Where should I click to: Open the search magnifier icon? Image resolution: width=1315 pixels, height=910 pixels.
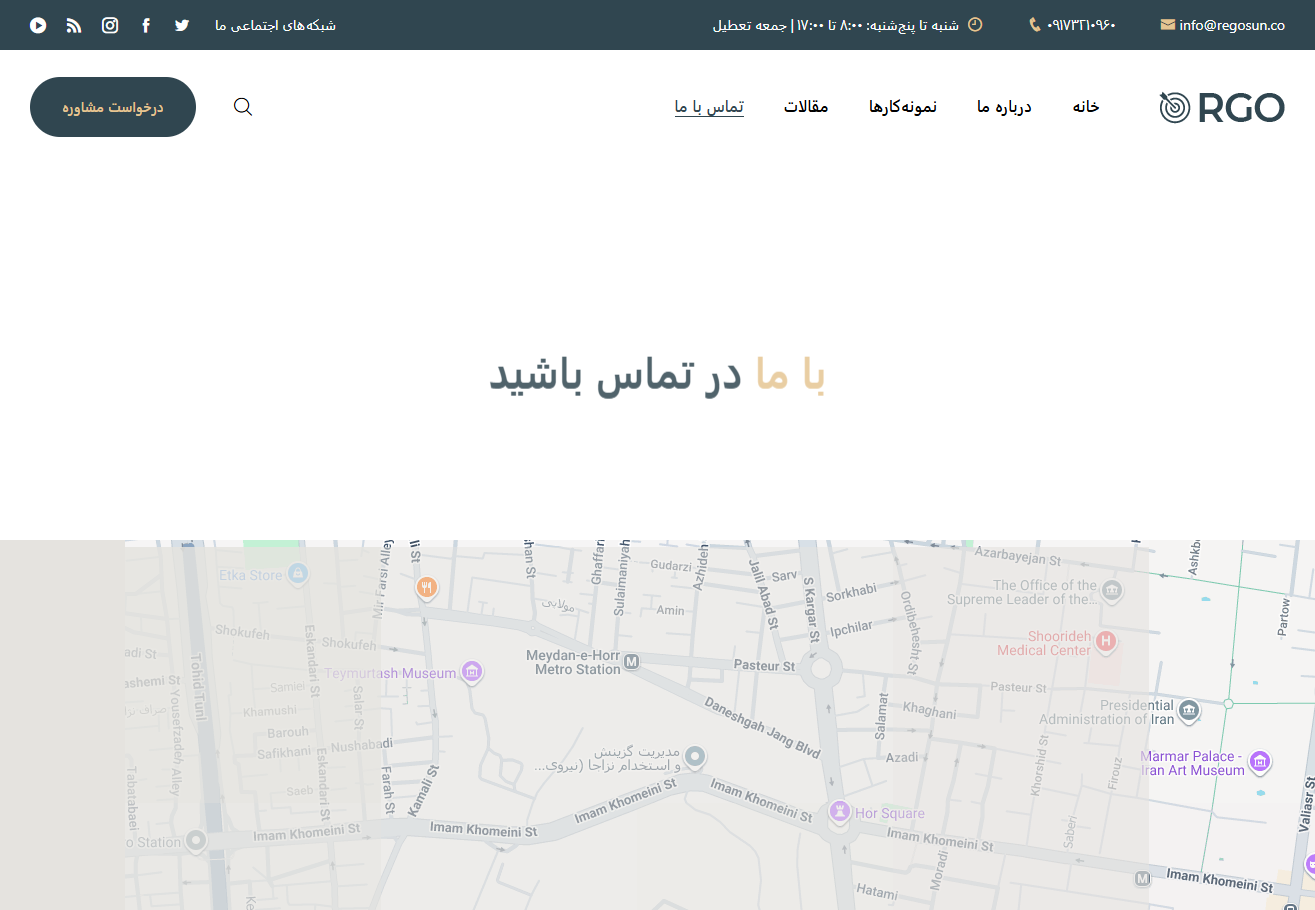[x=243, y=106]
